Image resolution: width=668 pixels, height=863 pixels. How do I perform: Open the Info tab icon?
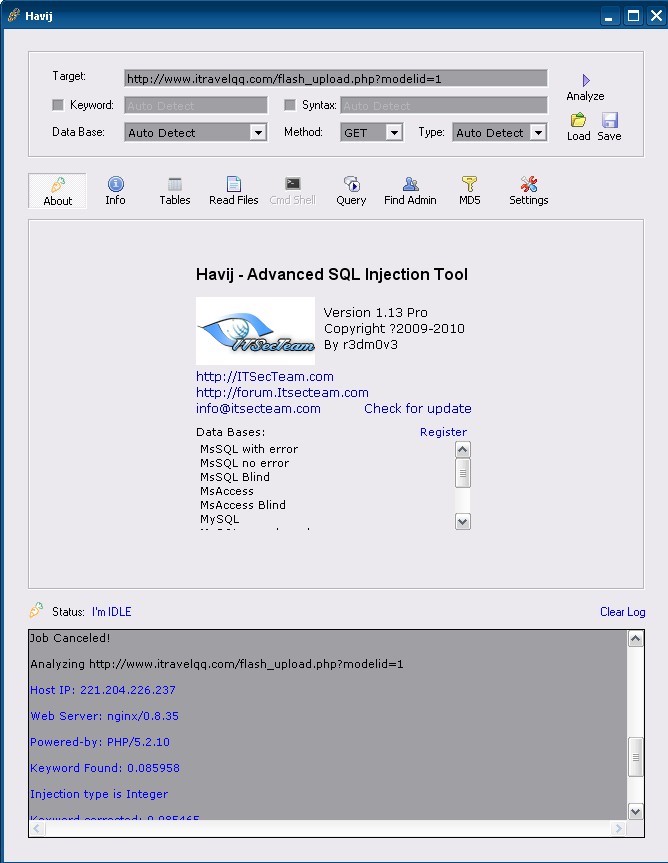pyautogui.click(x=116, y=184)
